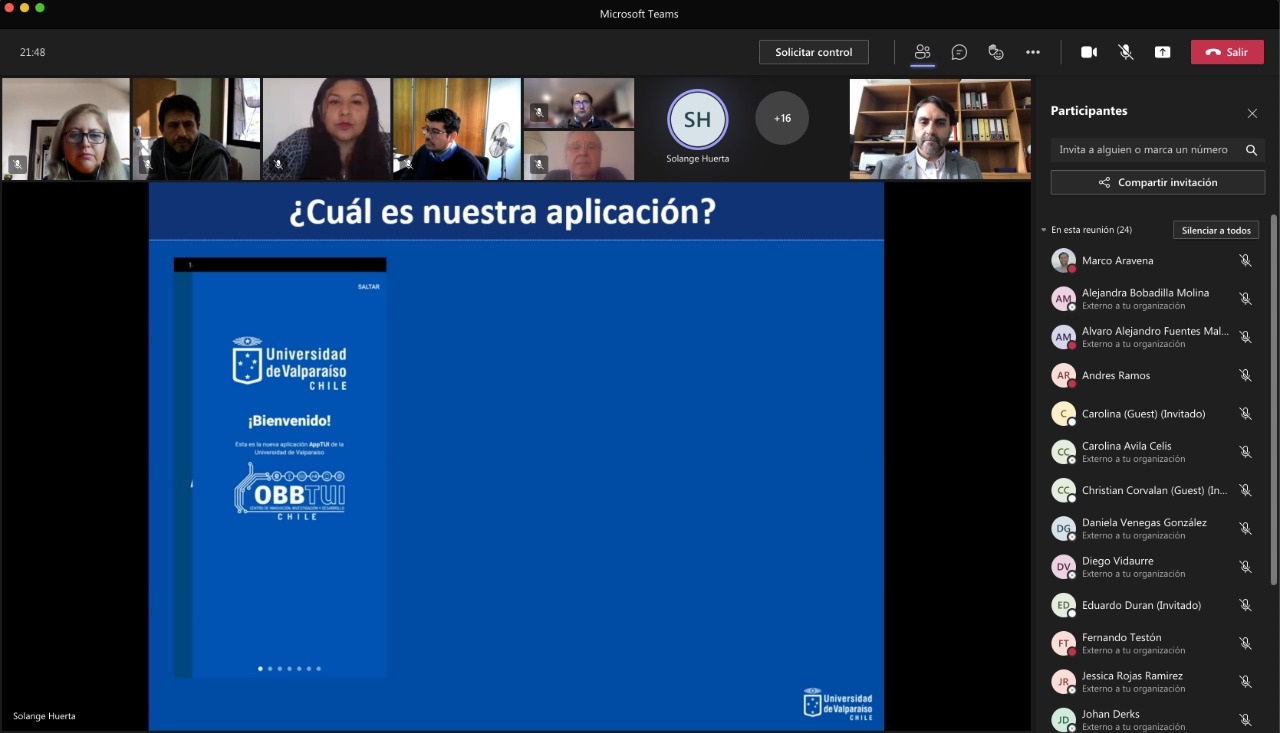Click the FT avatar of Fernando Testón
The height and width of the screenshot is (733, 1280).
(x=1063, y=644)
